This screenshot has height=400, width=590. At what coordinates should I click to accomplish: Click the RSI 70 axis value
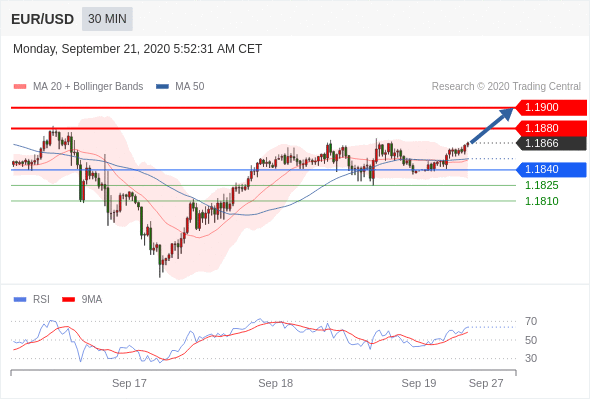[531, 322]
